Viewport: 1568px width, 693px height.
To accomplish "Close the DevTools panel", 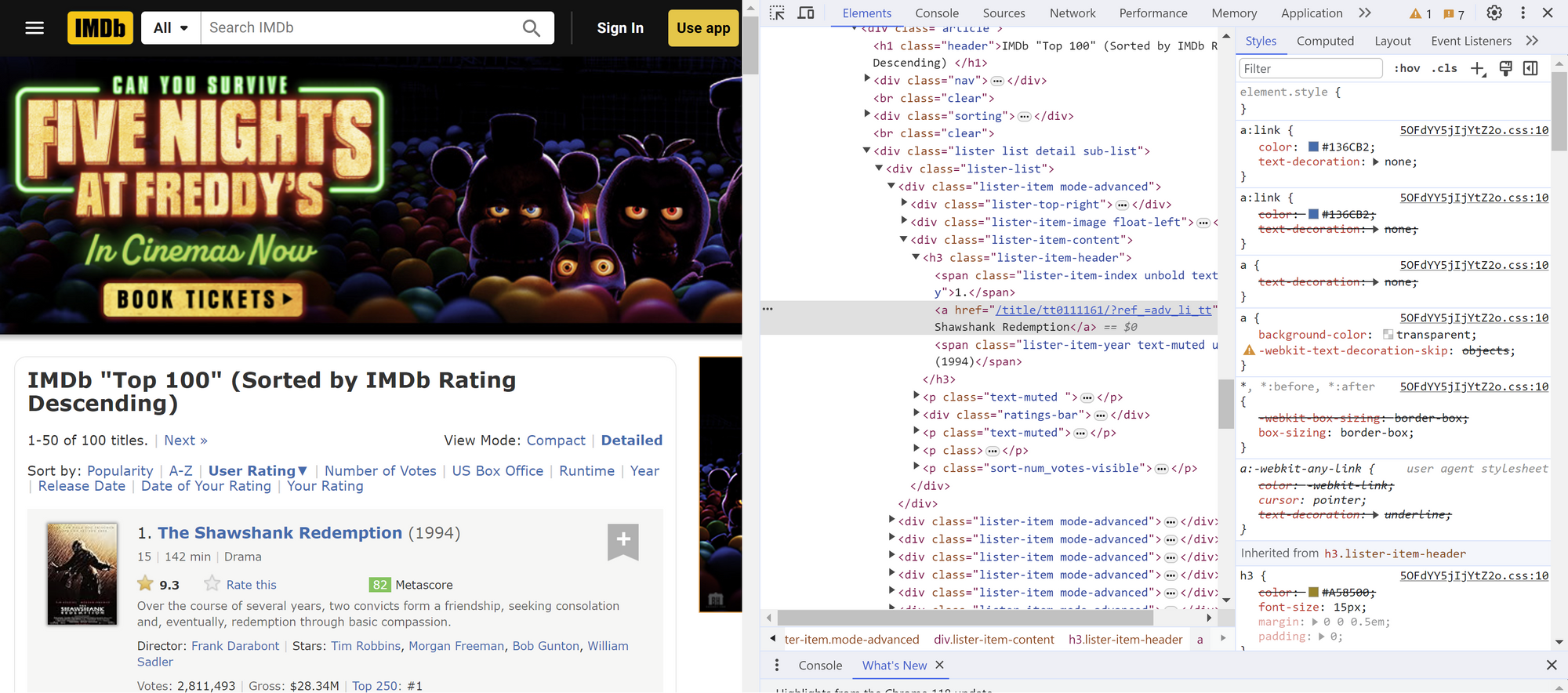I will pyautogui.click(x=1548, y=13).
